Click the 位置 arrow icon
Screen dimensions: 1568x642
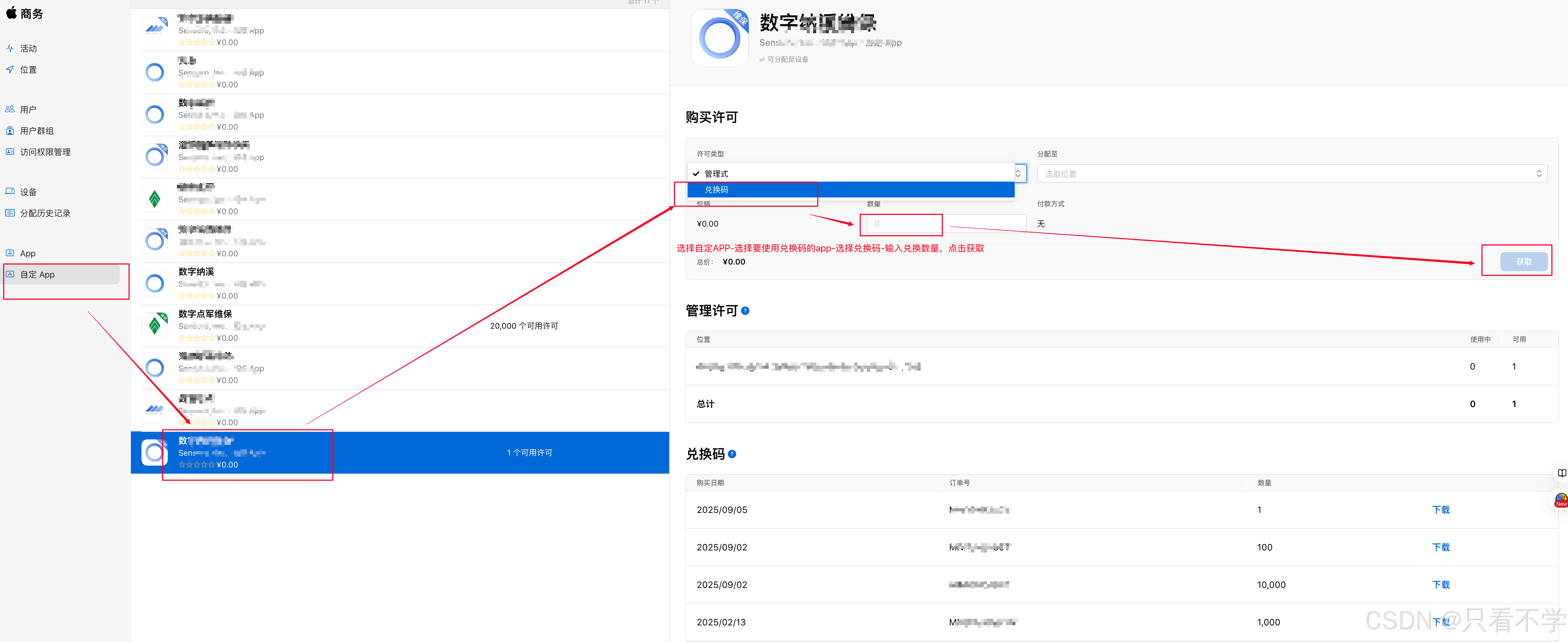point(10,69)
